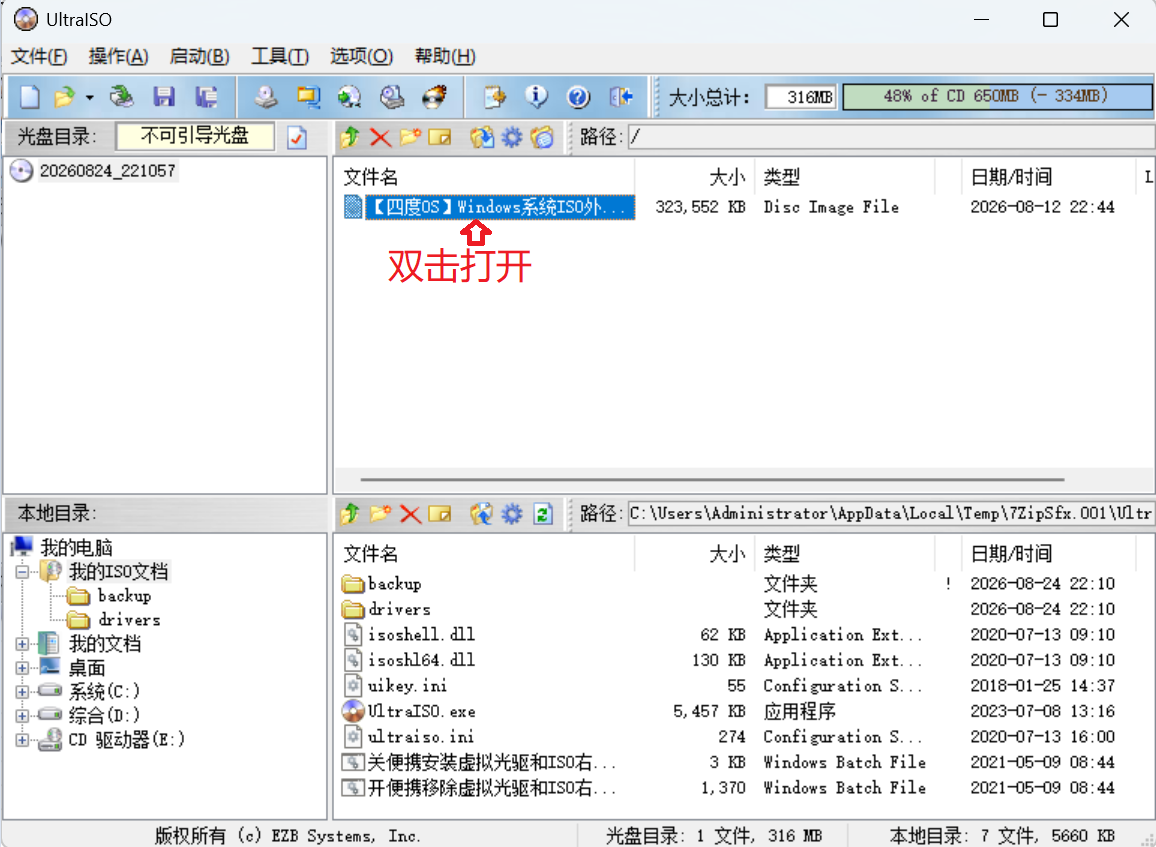Click the rename icon in image pane toolbar
Image resolution: width=1156 pixels, height=847 pixels.
pos(440,137)
